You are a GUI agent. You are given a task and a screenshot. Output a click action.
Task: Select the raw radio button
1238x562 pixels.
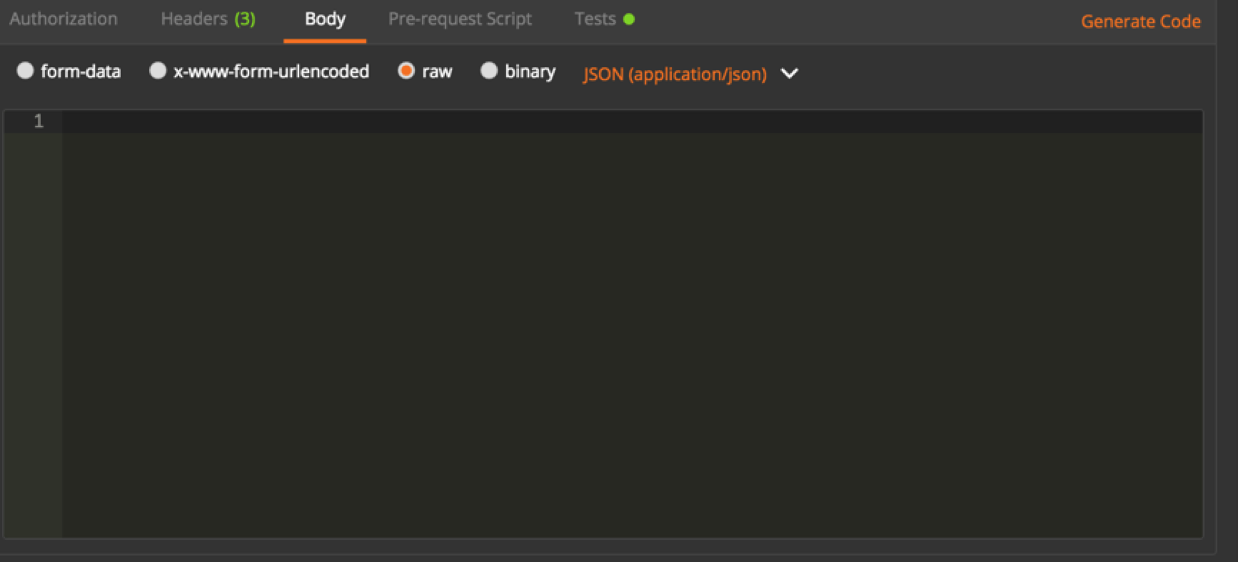point(406,71)
